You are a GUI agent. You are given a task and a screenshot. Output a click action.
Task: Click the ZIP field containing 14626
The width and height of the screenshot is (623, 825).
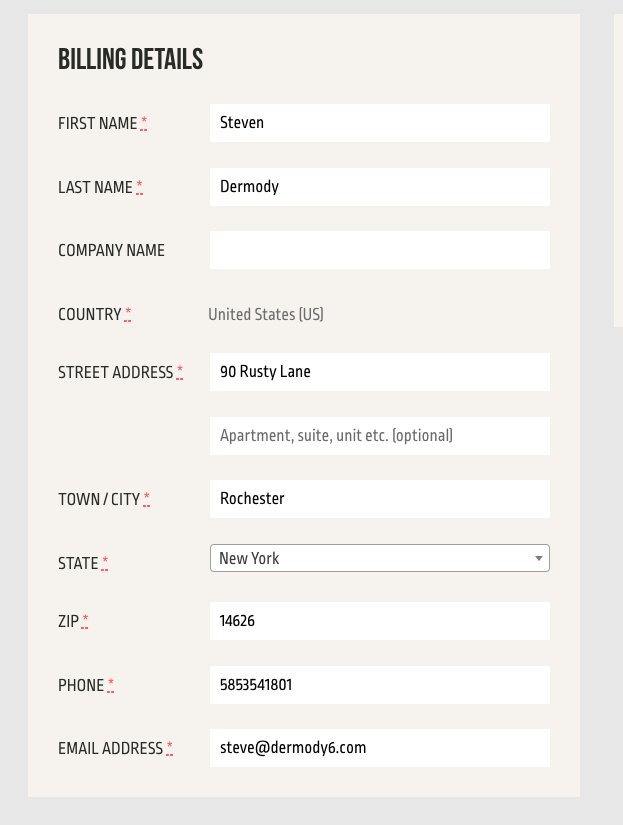pyautogui.click(x=379, y=621)
